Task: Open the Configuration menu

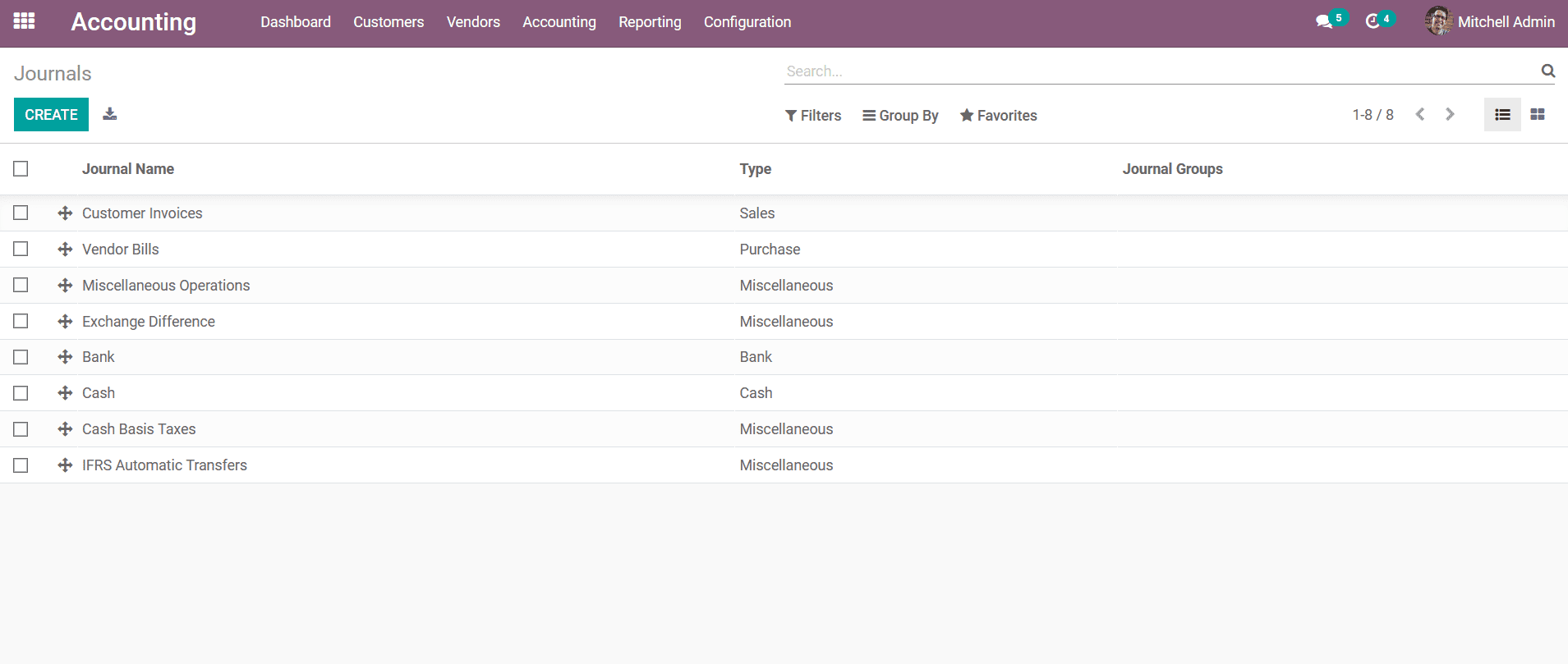Action: [x=747, y=22]
